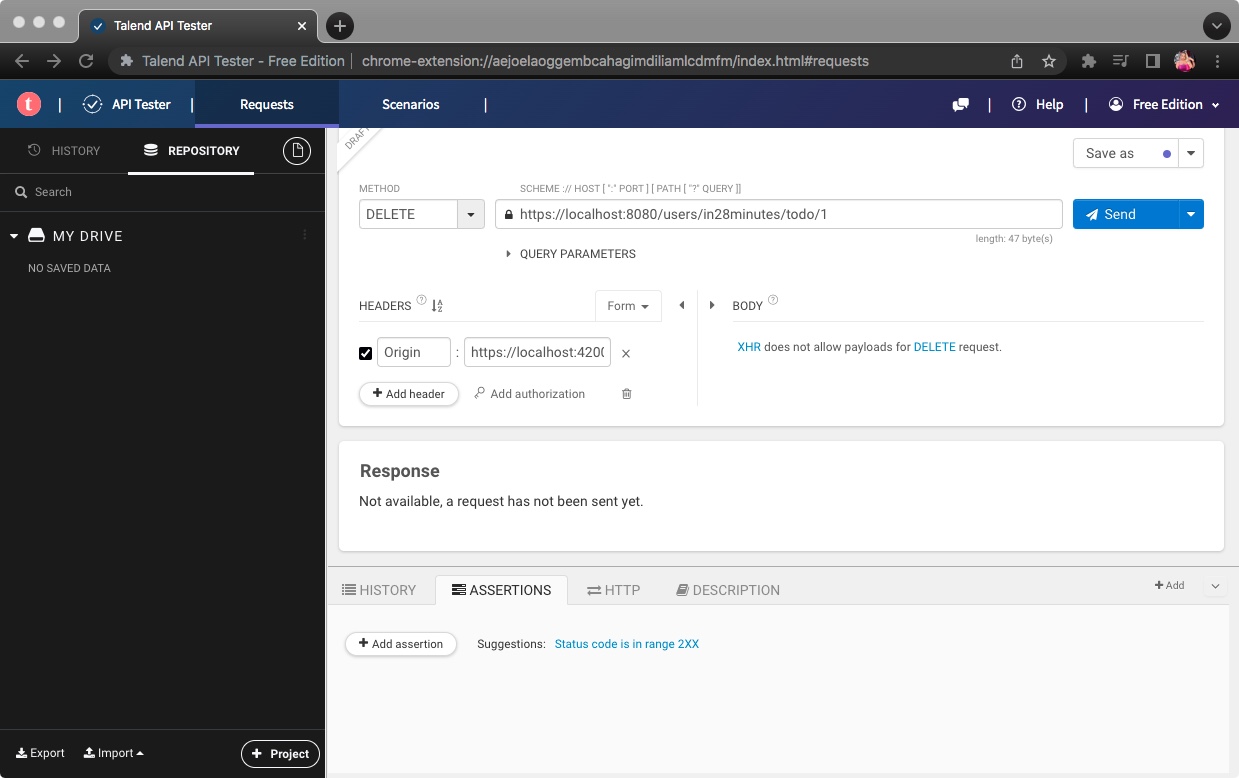
Task: Open Chrome three-dot menu
Action: pos(1217,61)
